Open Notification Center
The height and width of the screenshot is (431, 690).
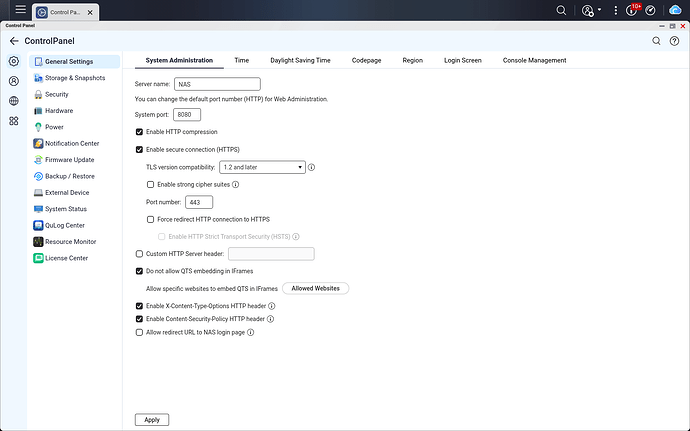point(74,143)
